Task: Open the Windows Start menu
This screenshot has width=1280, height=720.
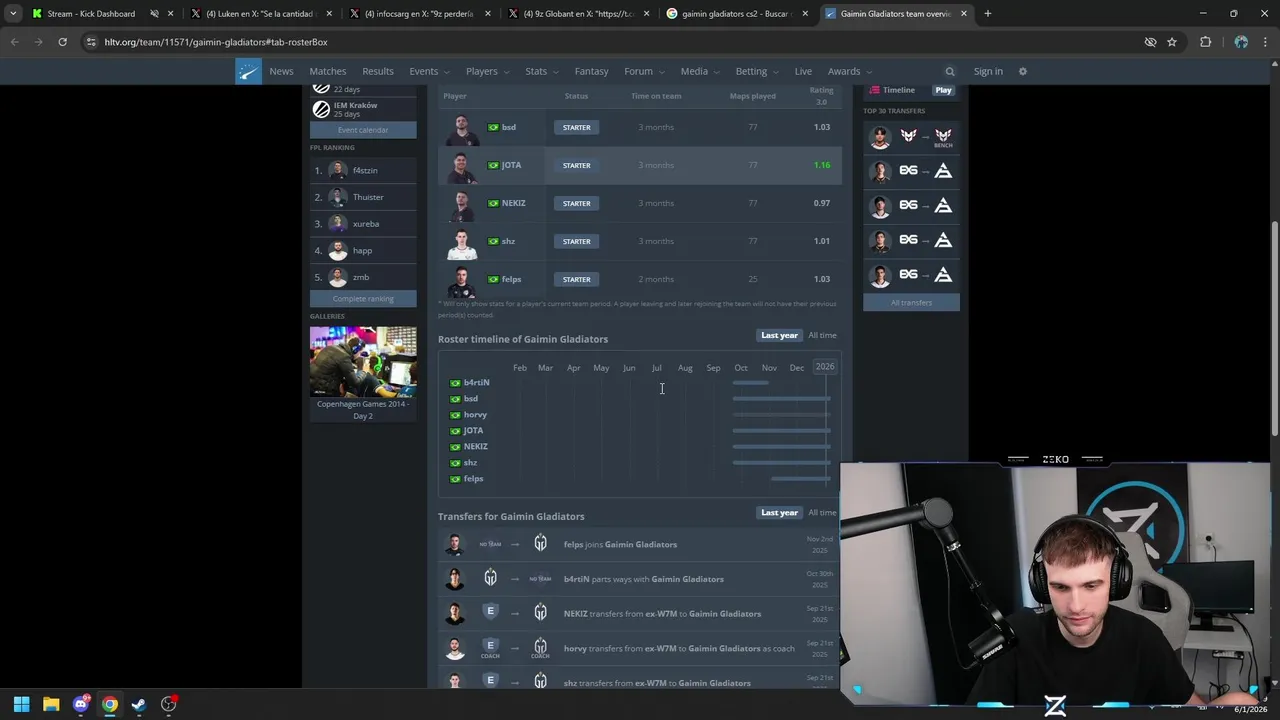Action: tap(21, 704)
